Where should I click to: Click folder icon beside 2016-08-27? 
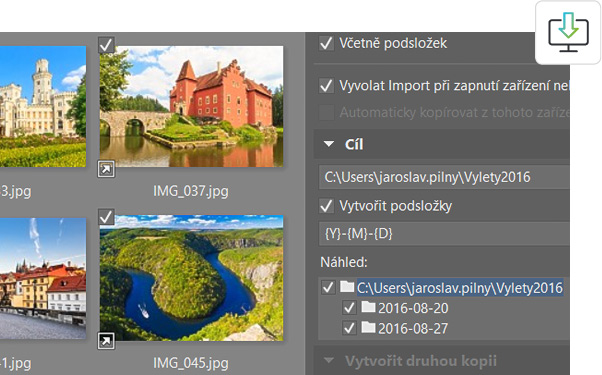(x=368, y=327)
